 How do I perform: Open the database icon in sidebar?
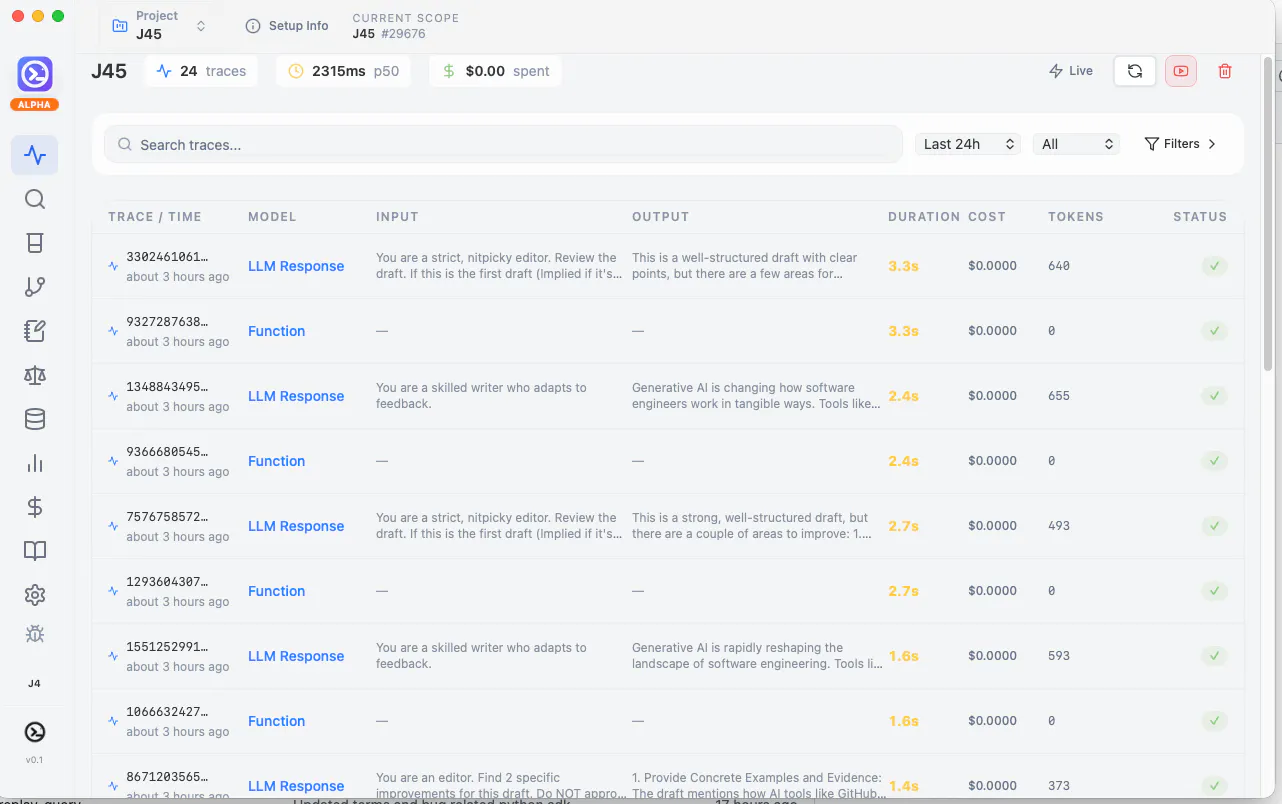35,419
